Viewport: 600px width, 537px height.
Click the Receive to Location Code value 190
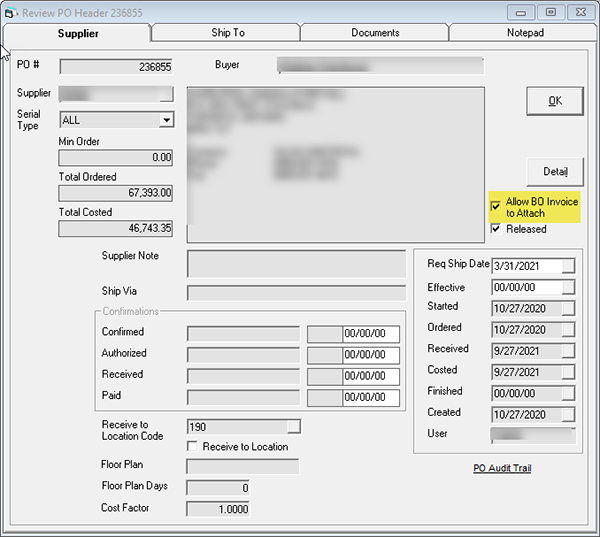tap(237, 426)
